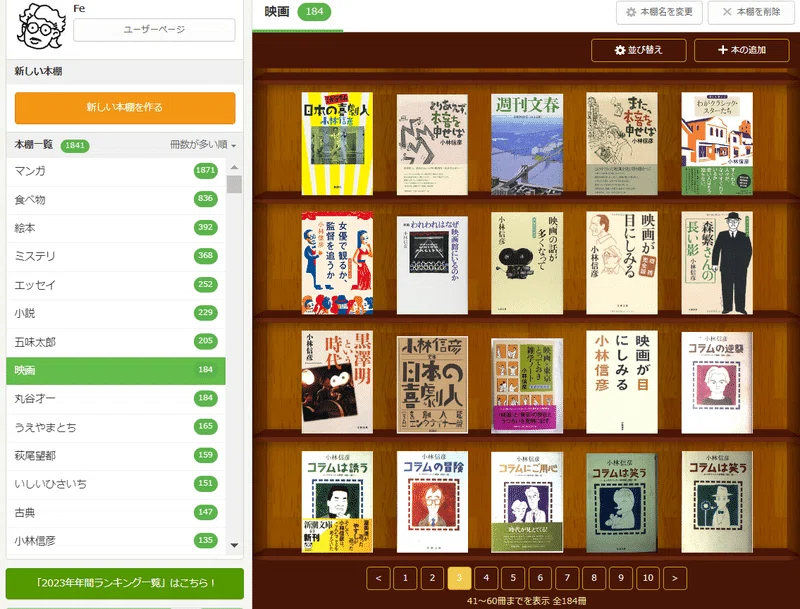The width and height of the screenshot is (800, 609).
Task: Go to page 5
Action: [x=513, y=578]
